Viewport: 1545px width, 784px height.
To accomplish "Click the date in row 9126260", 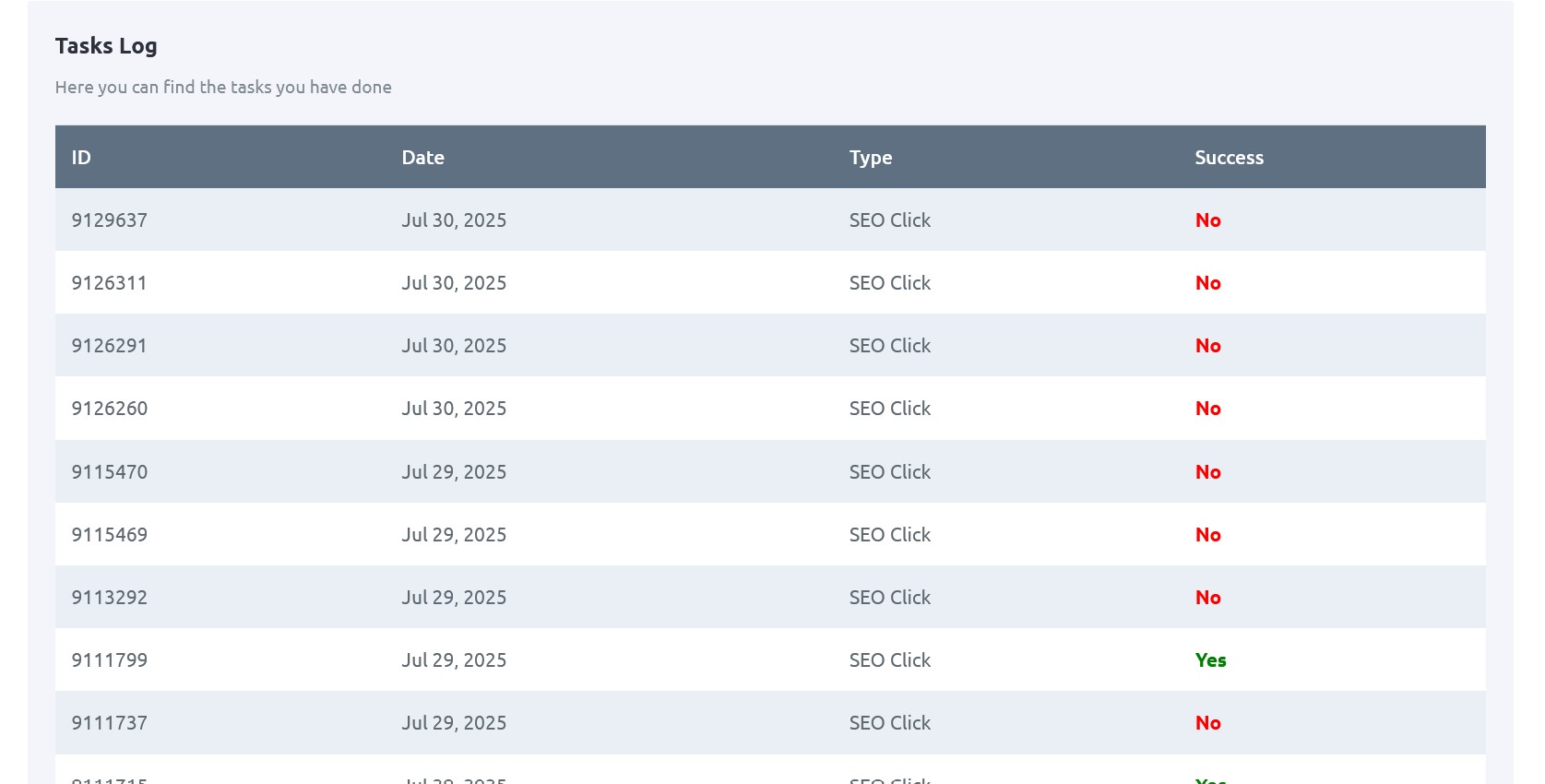I will click(x=454, y=409).
